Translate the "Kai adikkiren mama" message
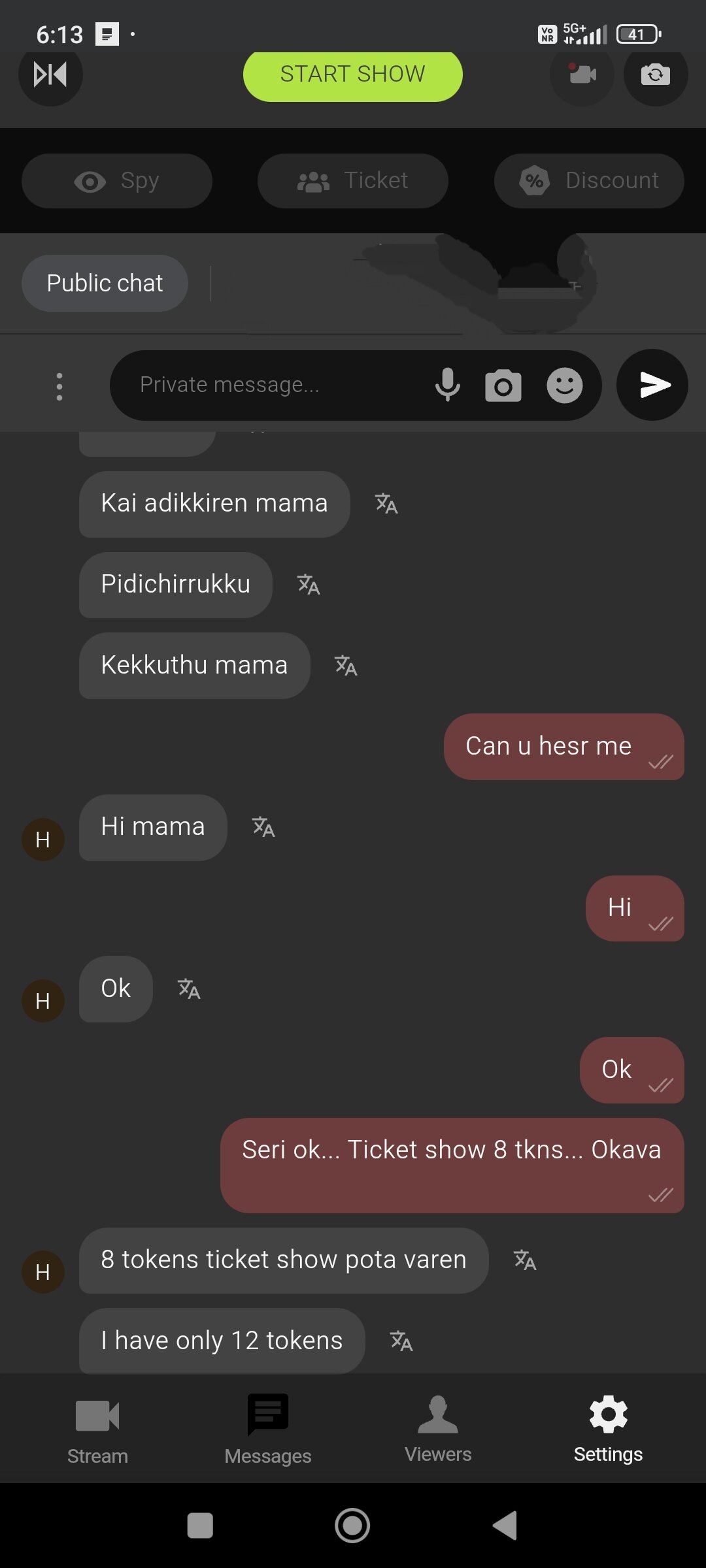706x1568 pixels. [x=386, y=504]
